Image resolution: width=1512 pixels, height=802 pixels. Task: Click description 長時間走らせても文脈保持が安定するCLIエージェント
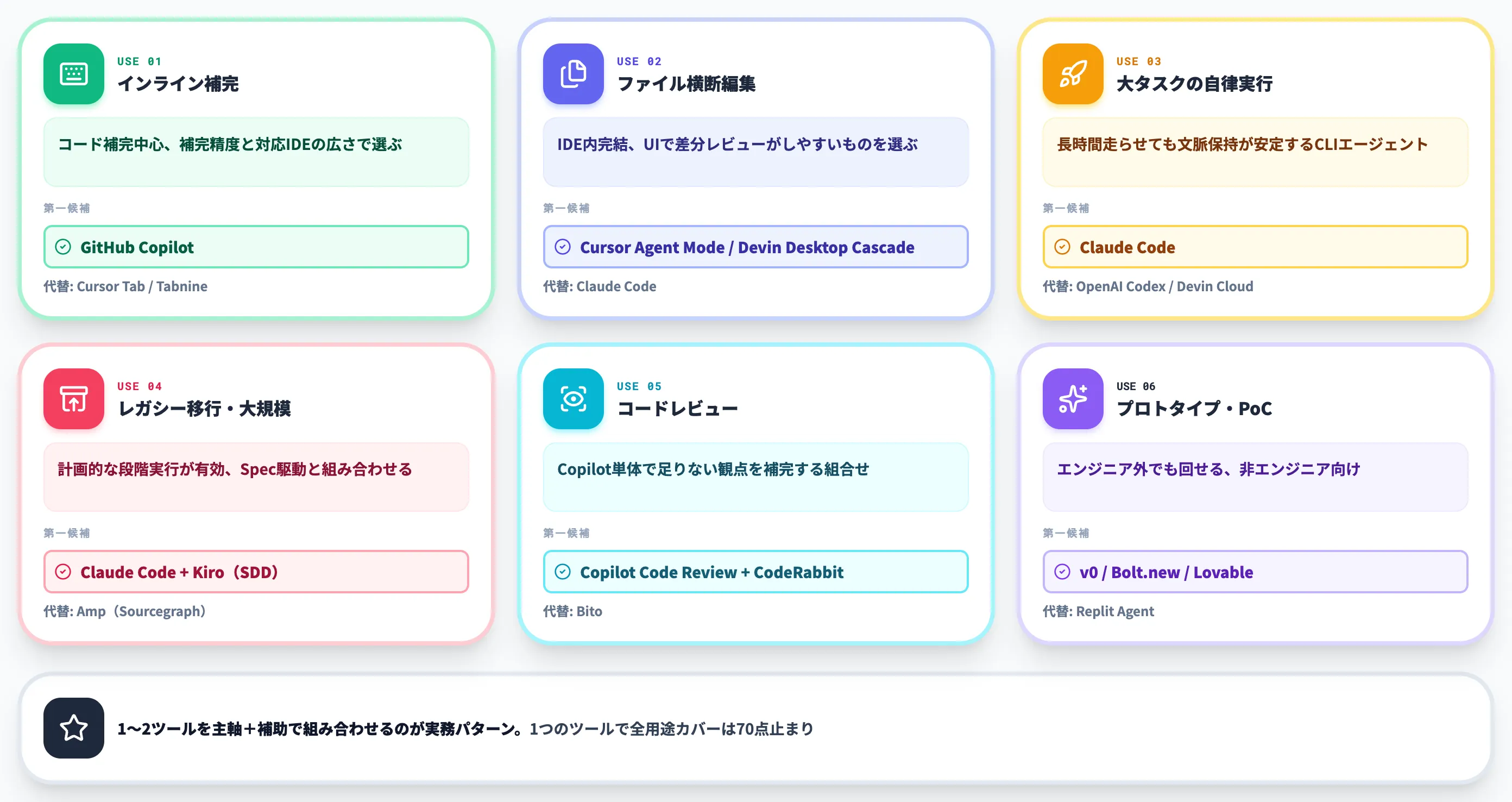click(1242, 144)
